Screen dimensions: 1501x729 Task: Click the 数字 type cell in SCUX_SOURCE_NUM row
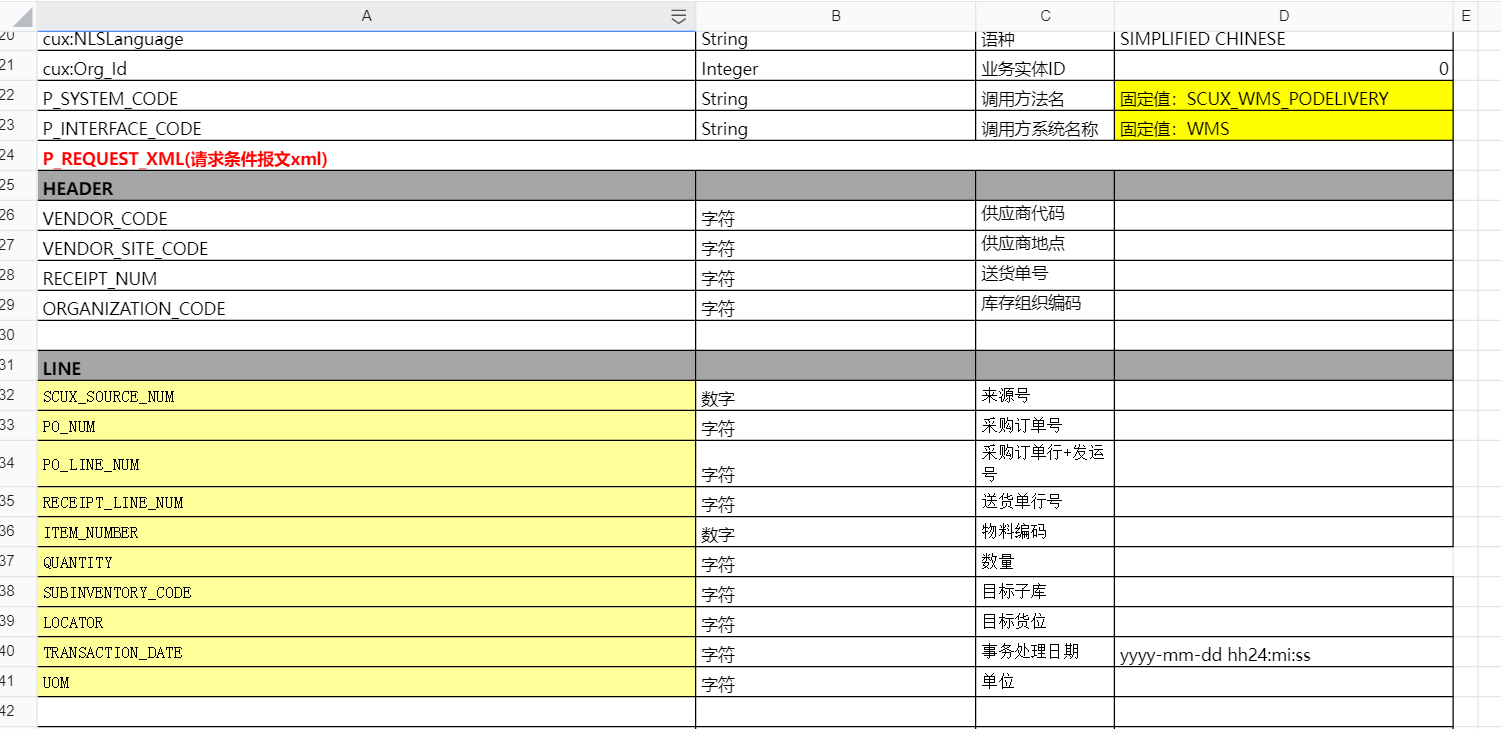pyautogui.click(x=836, y=396)
